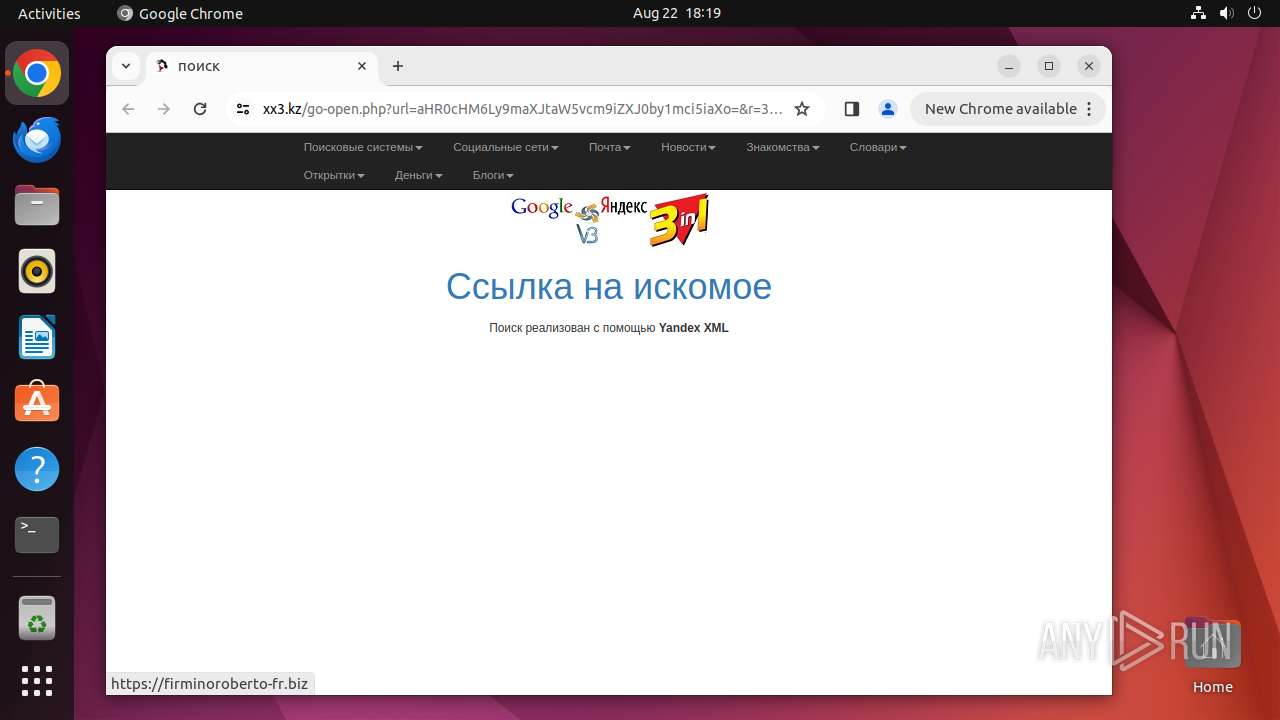Open a new tab with plus icon
Image resolution: width=1280 pixels, height=720 pixels.
(x=398, y=66)
